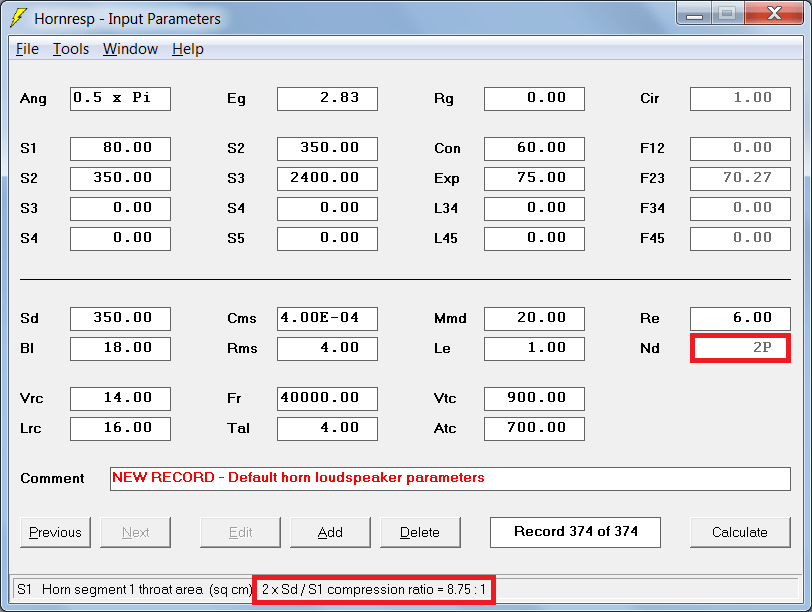Click the Exp field showing 75.00
The image size is (812, 612).
tap(534, 179)
